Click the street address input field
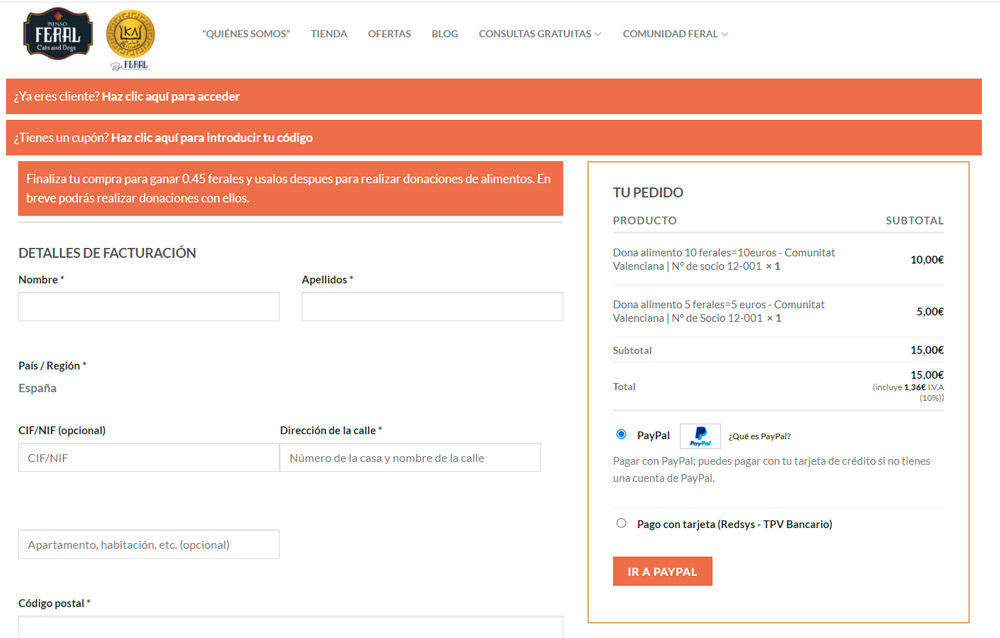Image resolution: width=1000 pixels, height=638 pixels. (410, 458)
